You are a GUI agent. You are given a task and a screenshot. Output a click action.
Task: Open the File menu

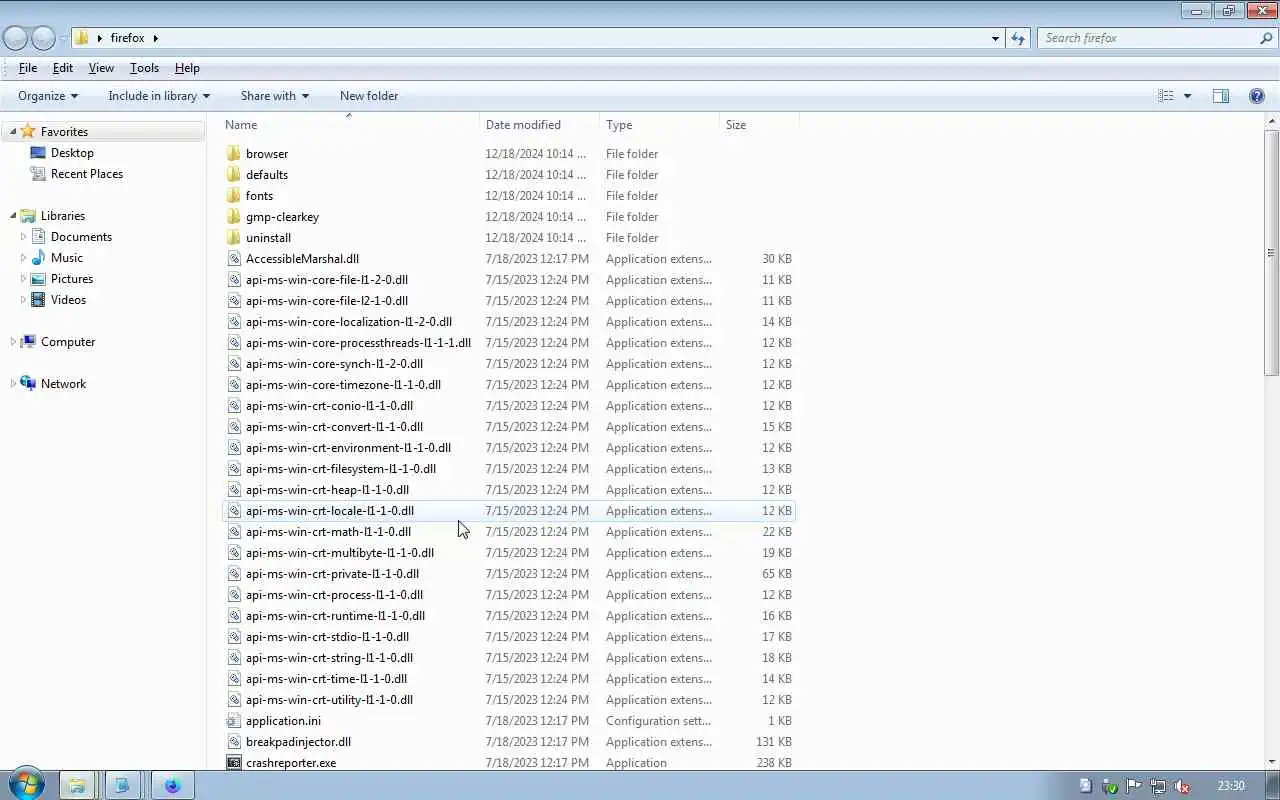pos(28,68)
